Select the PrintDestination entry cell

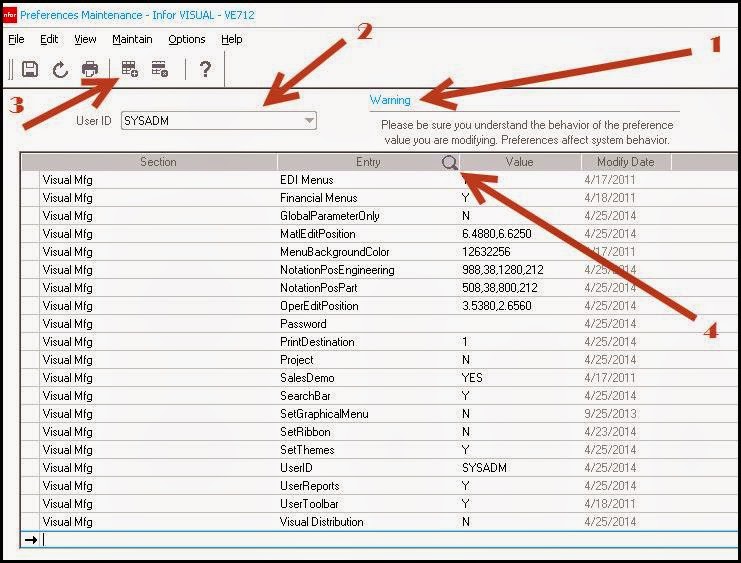[x=368, y=342]
